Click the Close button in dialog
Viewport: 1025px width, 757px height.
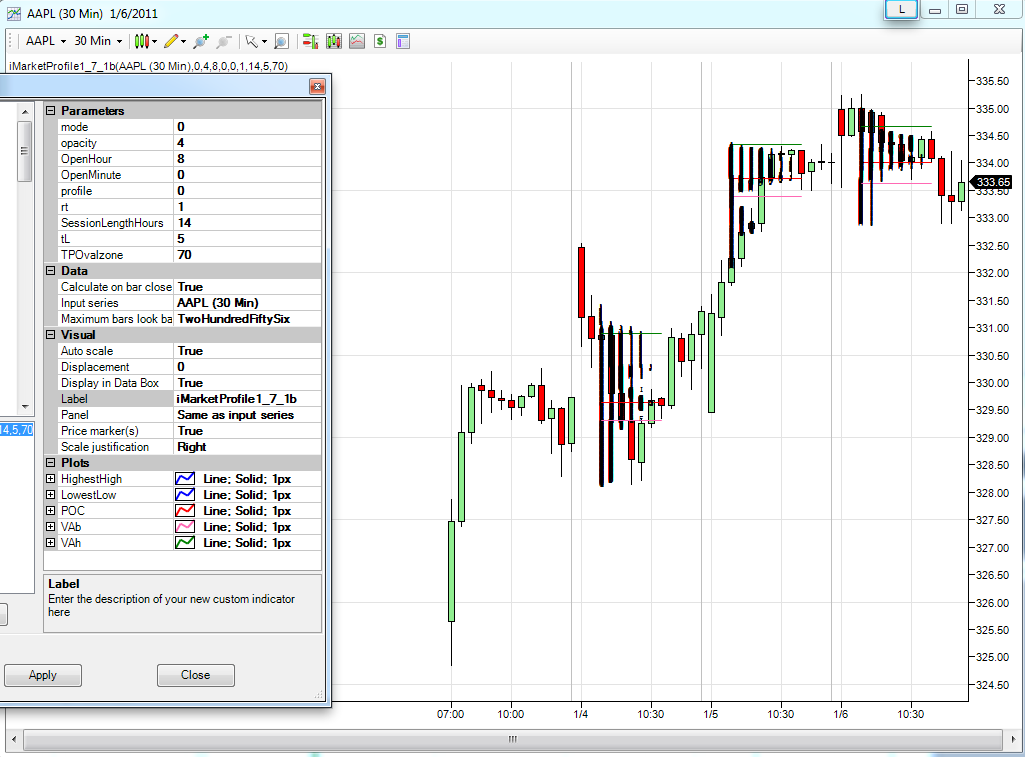pos(195,675)
